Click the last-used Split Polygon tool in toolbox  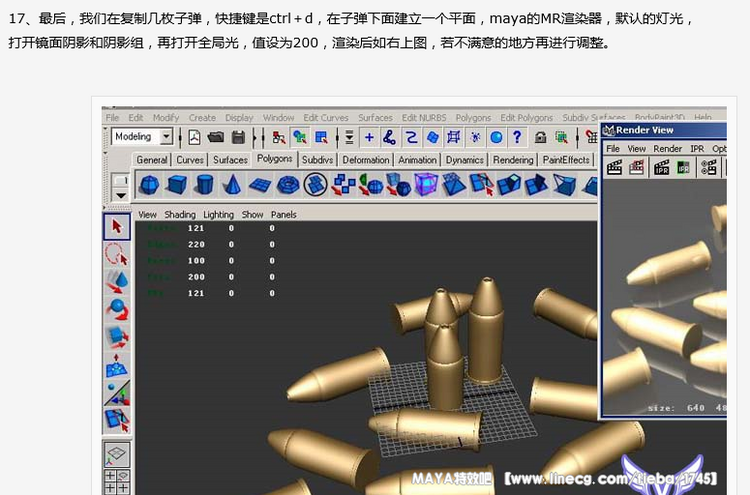coord(117,419)
